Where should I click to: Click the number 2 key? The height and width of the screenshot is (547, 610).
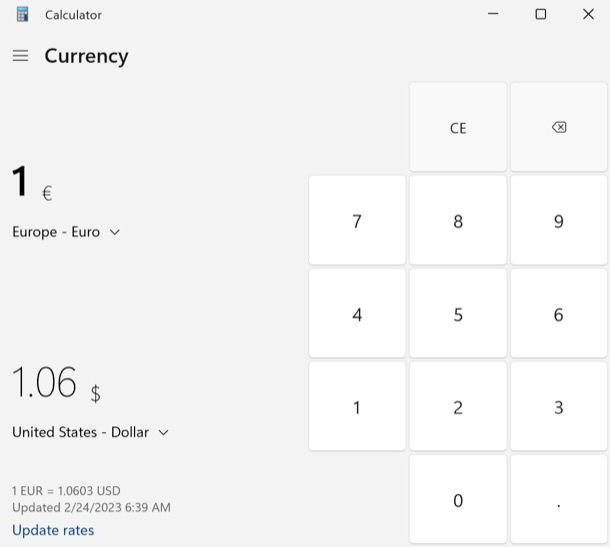click(458, 407)
